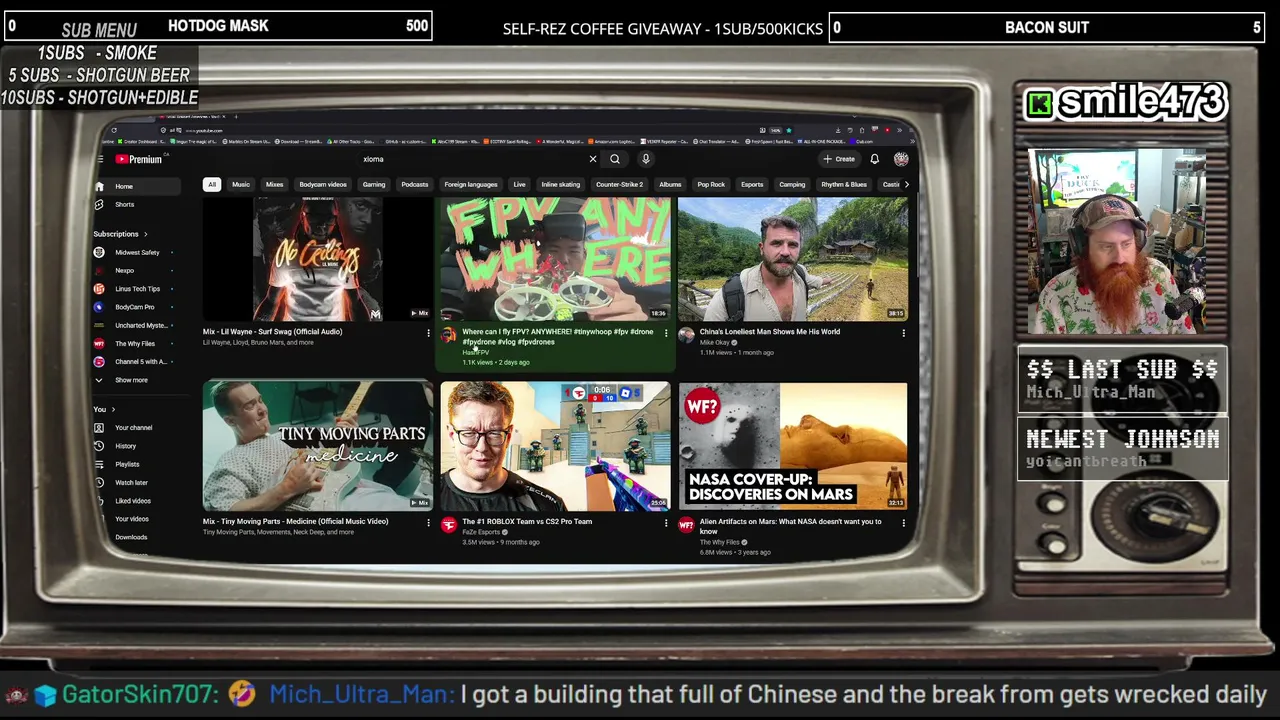
Task: Open the title The #1 ROBLOX Team vs CS2 Pro Team
Action: click(x=527, y=521)
